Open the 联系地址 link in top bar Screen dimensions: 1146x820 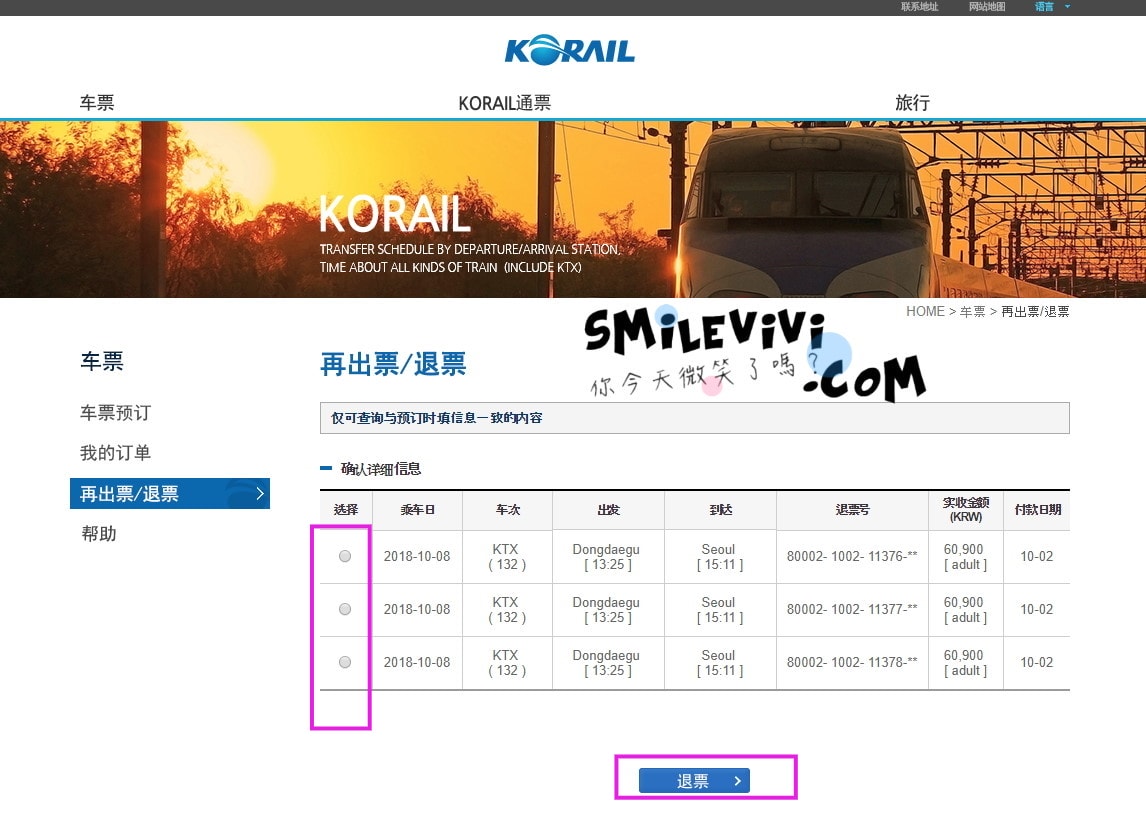click(919, 7)
